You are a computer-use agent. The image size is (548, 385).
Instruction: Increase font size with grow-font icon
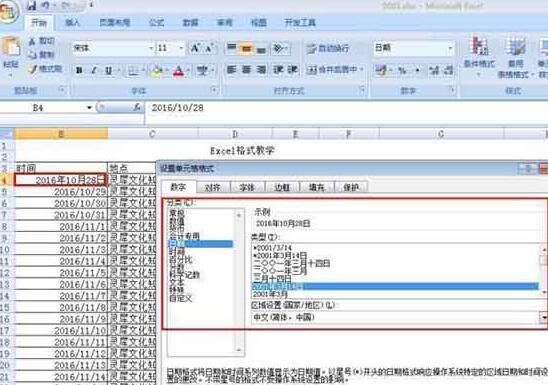pos(195,48)
